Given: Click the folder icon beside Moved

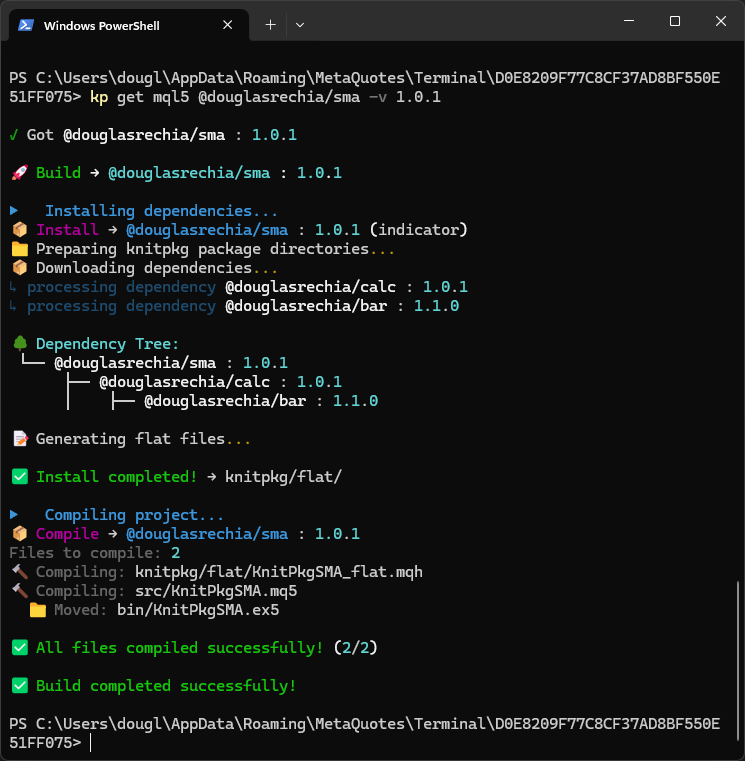Looking at the screenshot, I should (38, 610).
